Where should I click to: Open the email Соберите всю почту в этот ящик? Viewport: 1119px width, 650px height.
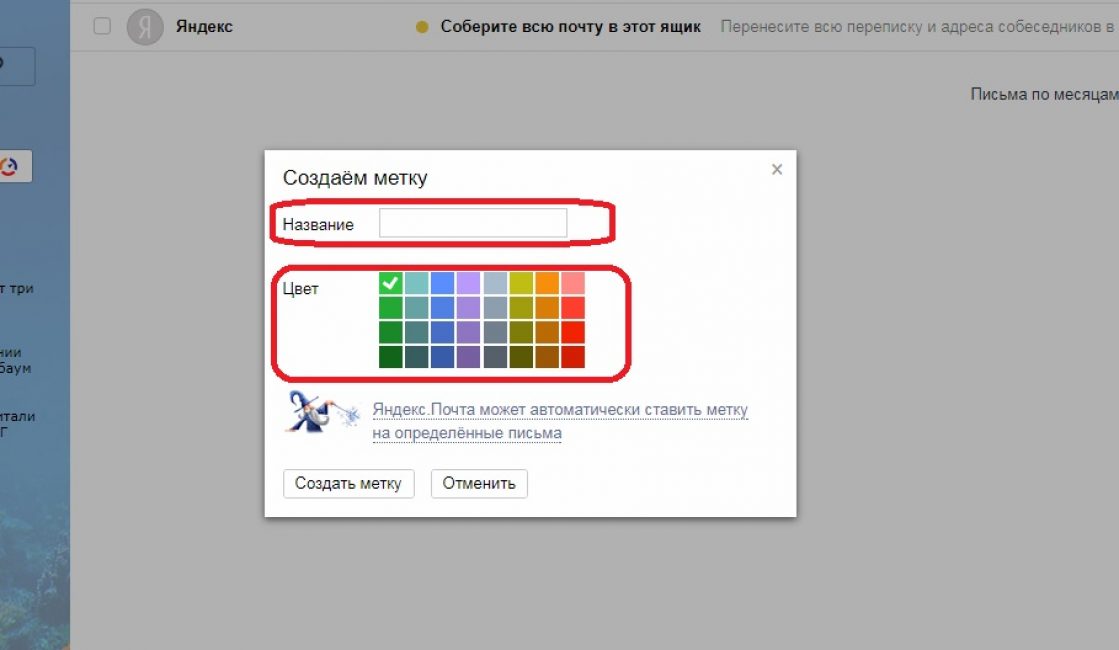(570, 26)
